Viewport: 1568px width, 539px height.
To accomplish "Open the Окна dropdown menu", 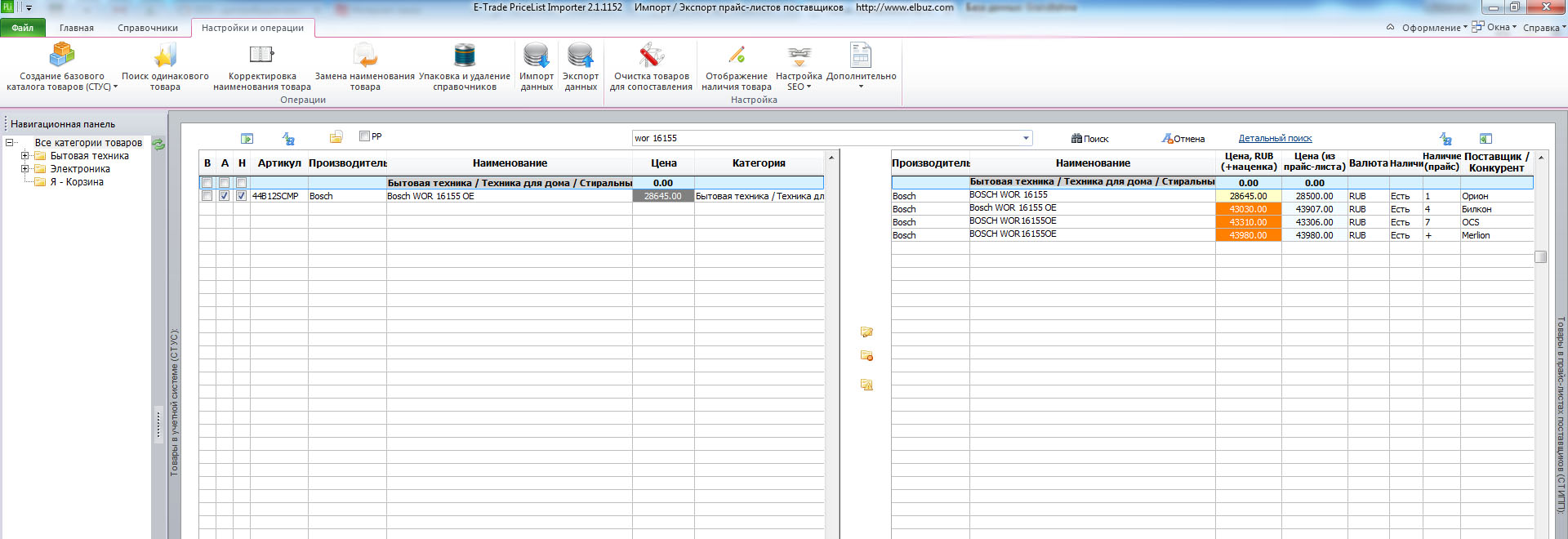I will (1494, 27).
